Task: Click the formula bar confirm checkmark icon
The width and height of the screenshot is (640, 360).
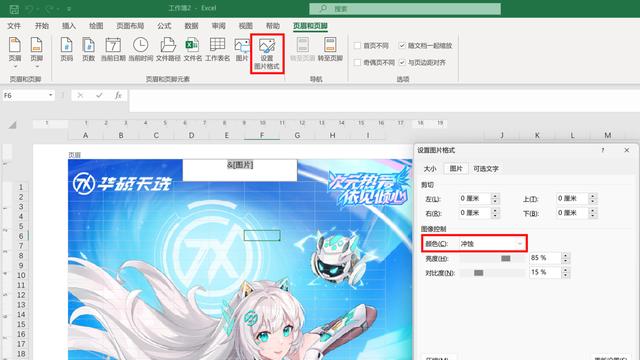Action: (x=99, y=96)
